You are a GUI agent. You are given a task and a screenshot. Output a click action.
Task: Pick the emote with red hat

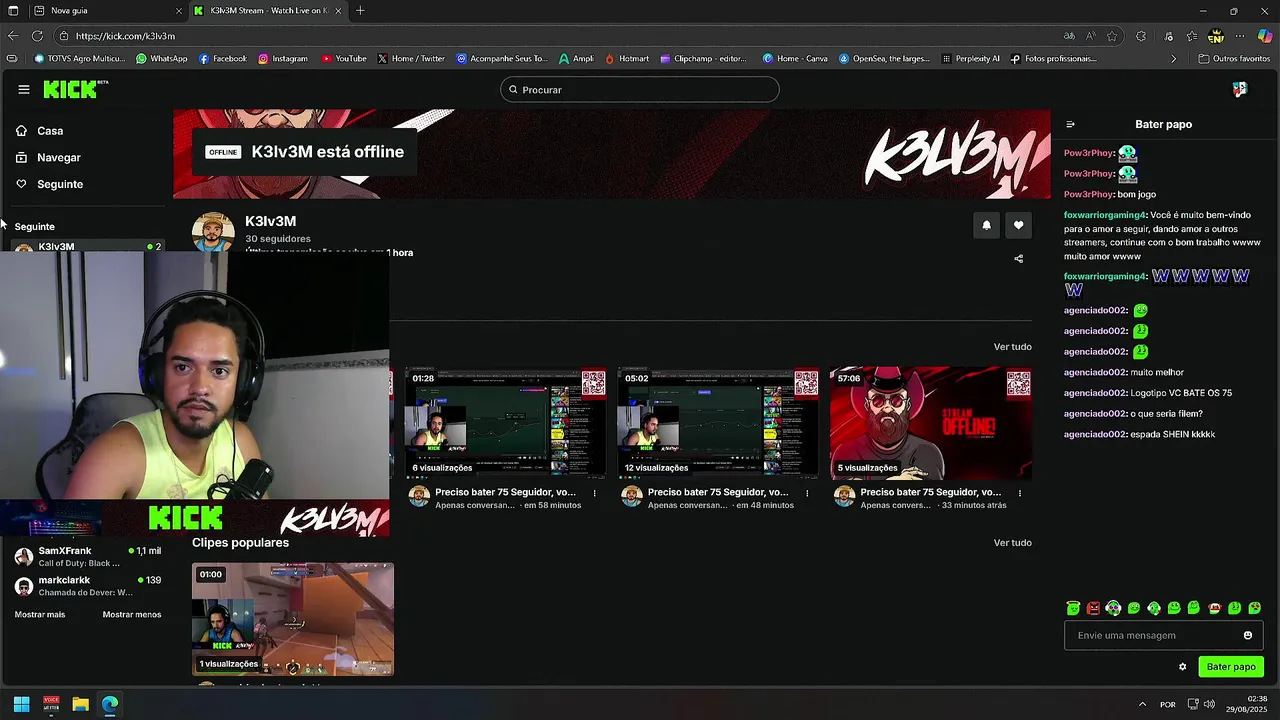pos(1214,608)
